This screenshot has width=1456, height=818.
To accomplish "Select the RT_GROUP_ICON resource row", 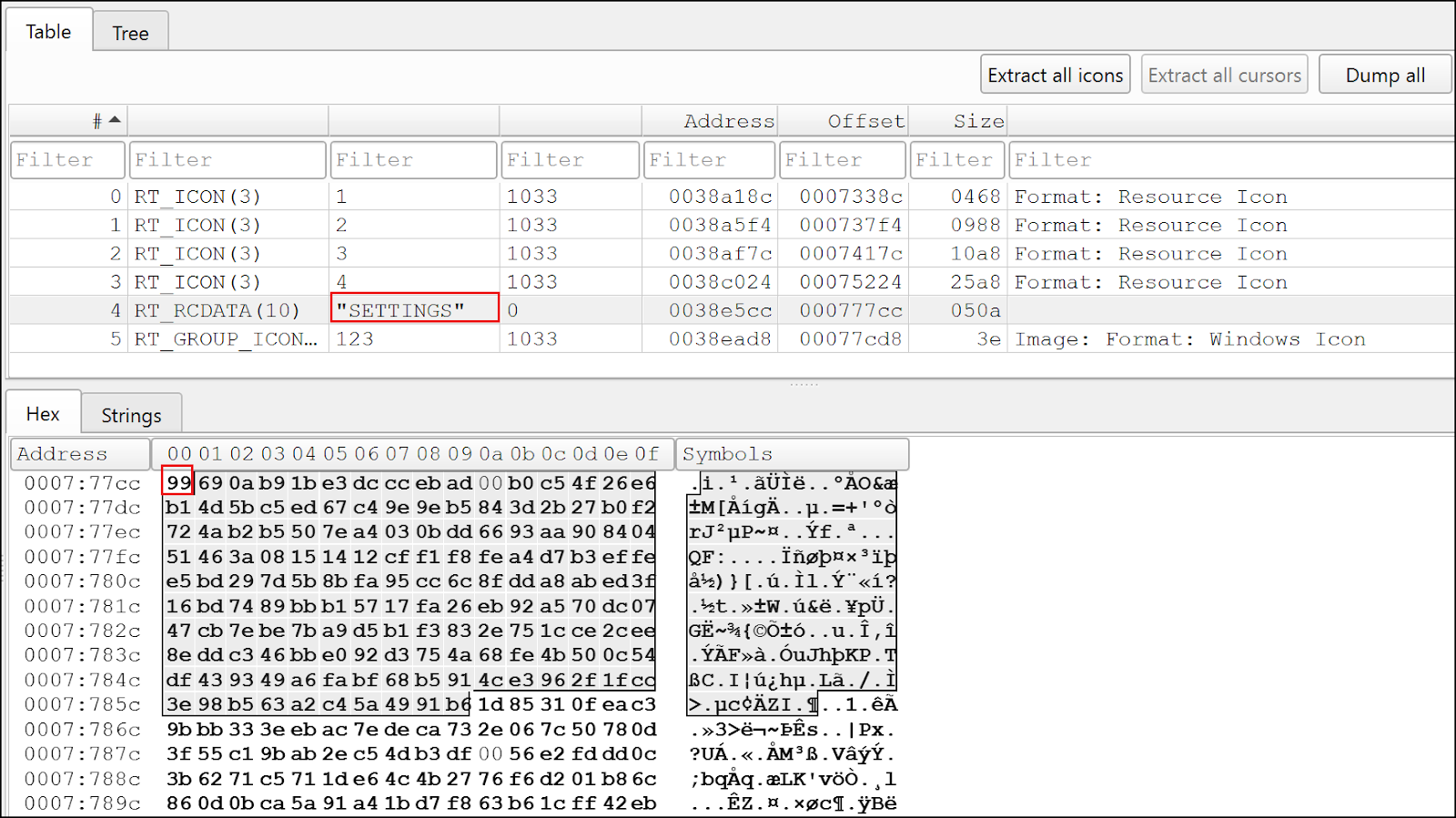I will tap(732, 338).
